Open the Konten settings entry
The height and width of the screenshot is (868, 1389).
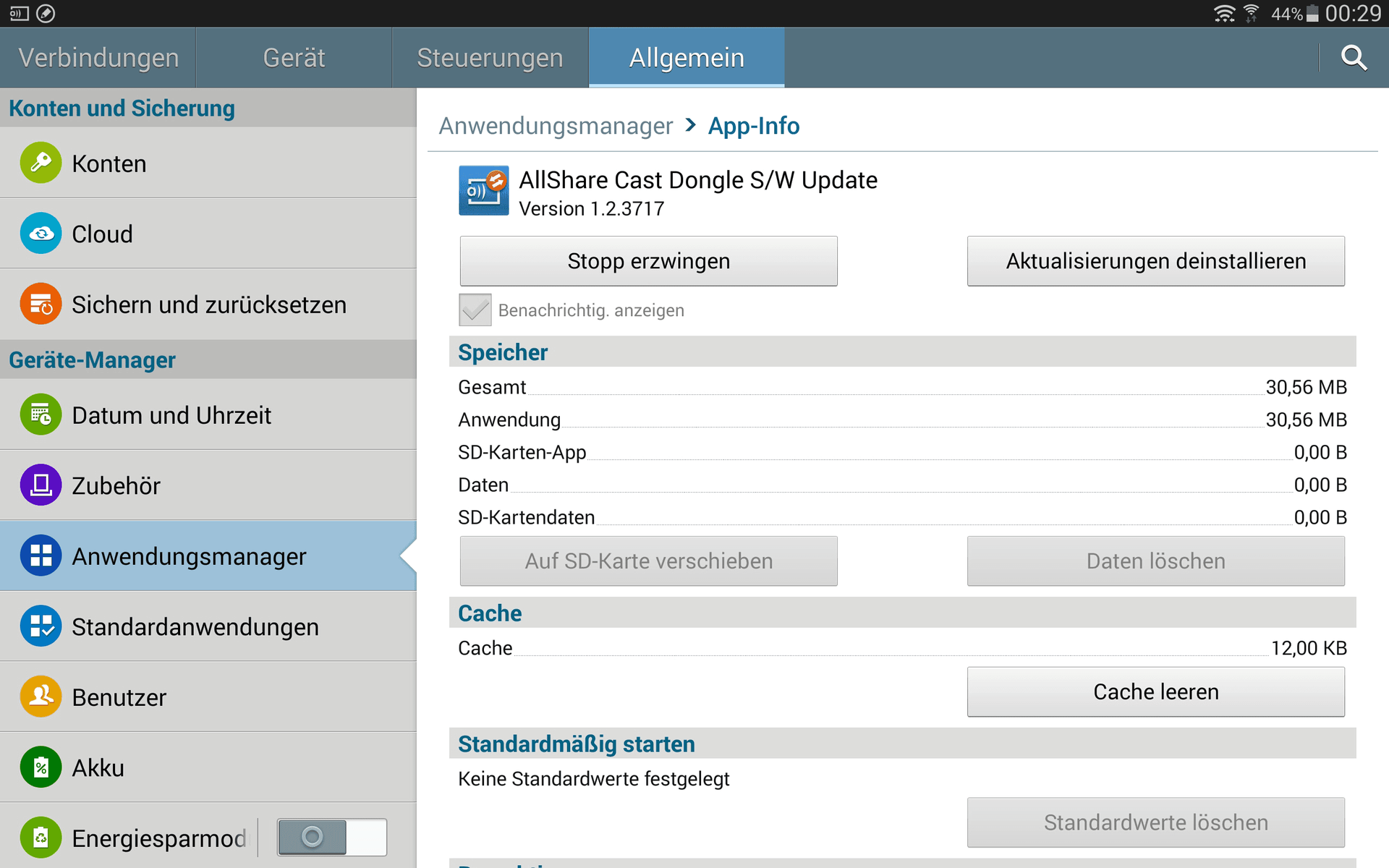(x=208, y=163)
